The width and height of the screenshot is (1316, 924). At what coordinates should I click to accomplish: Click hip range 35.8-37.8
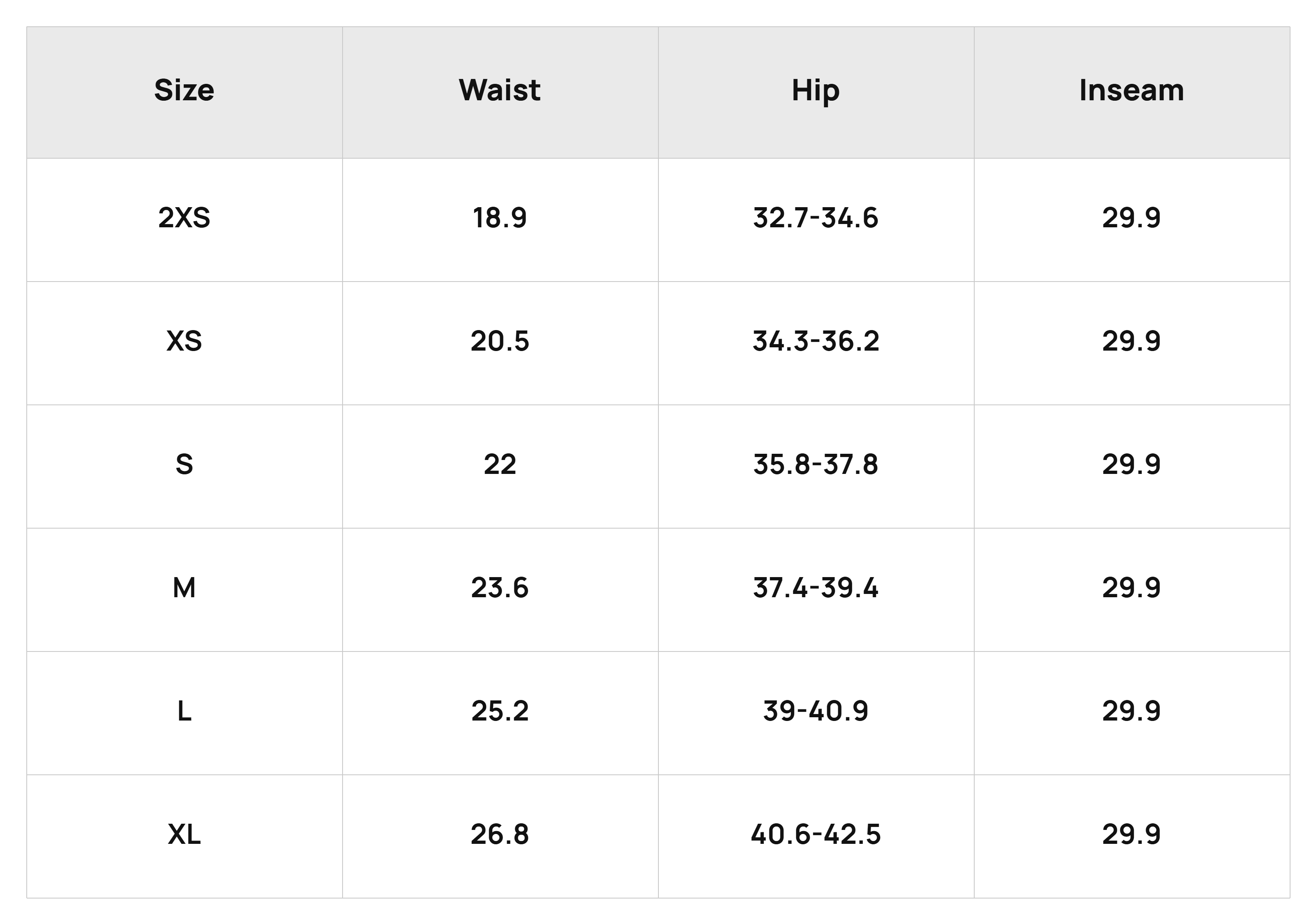(816, 464)
